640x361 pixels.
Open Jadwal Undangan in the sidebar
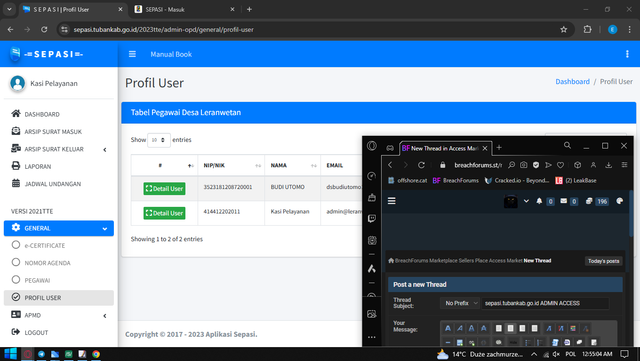[x=59, y=184]
